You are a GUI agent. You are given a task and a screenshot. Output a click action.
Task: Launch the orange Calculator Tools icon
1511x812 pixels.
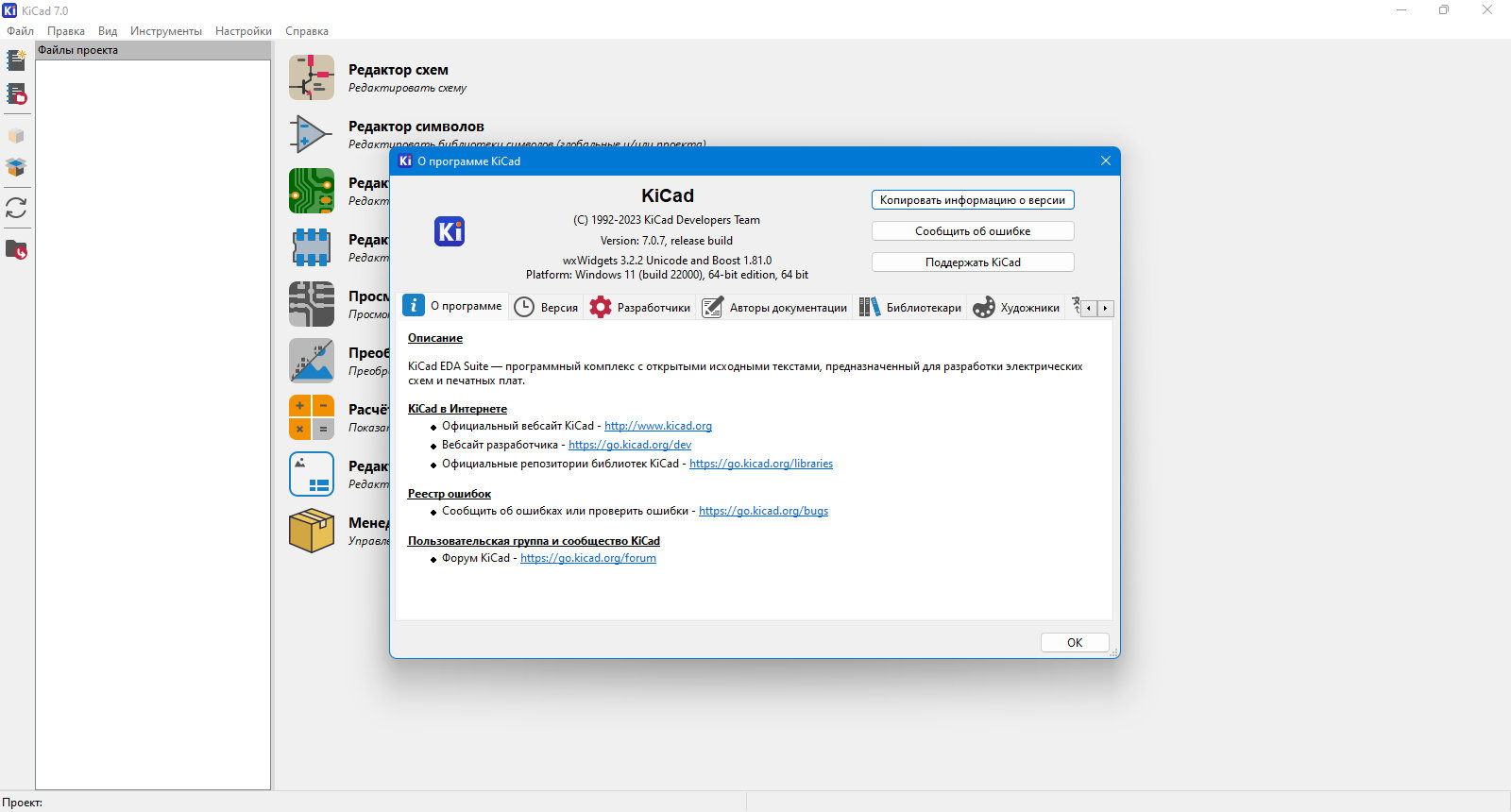[x=312, y=417]
